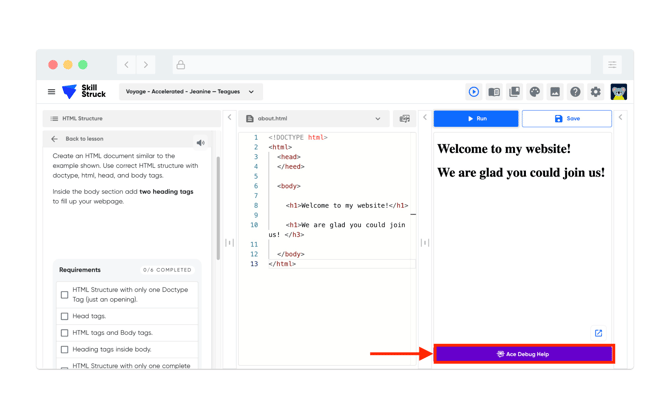
Task: Open preview in new window icon
Action: tap(599, 333)
